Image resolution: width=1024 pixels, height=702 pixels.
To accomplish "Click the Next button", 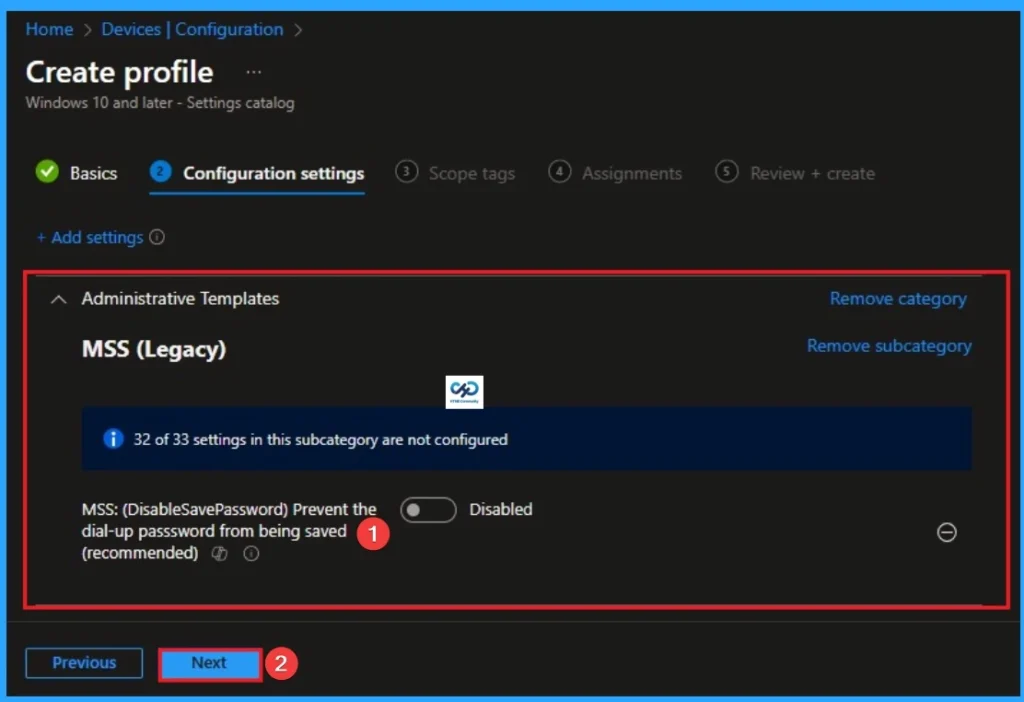I will coord(209,662).
